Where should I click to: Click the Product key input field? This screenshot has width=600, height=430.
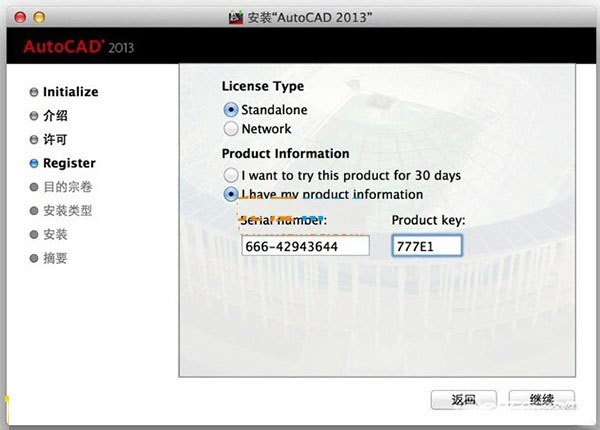[427, 246]
